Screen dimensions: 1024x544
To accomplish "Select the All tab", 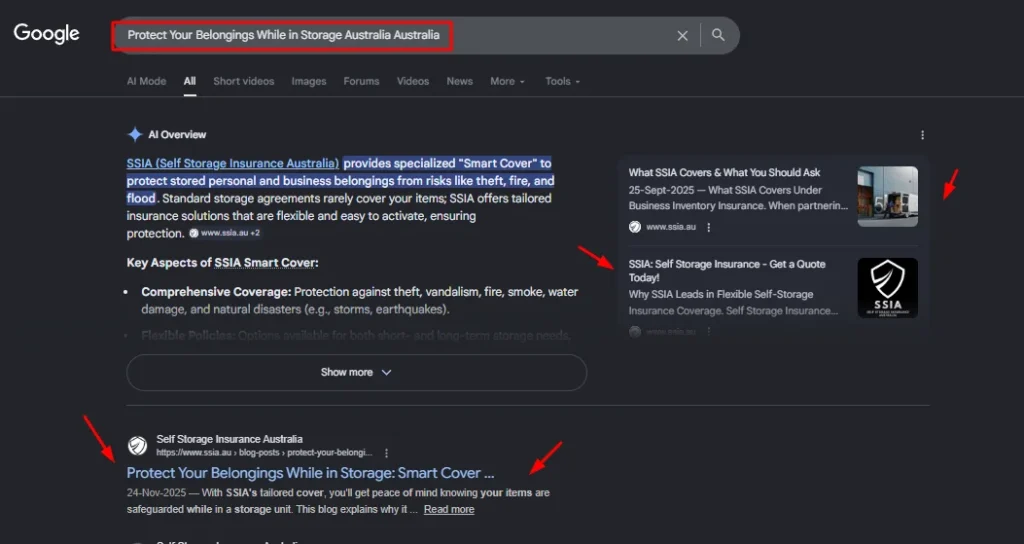I will coord(189,81).
